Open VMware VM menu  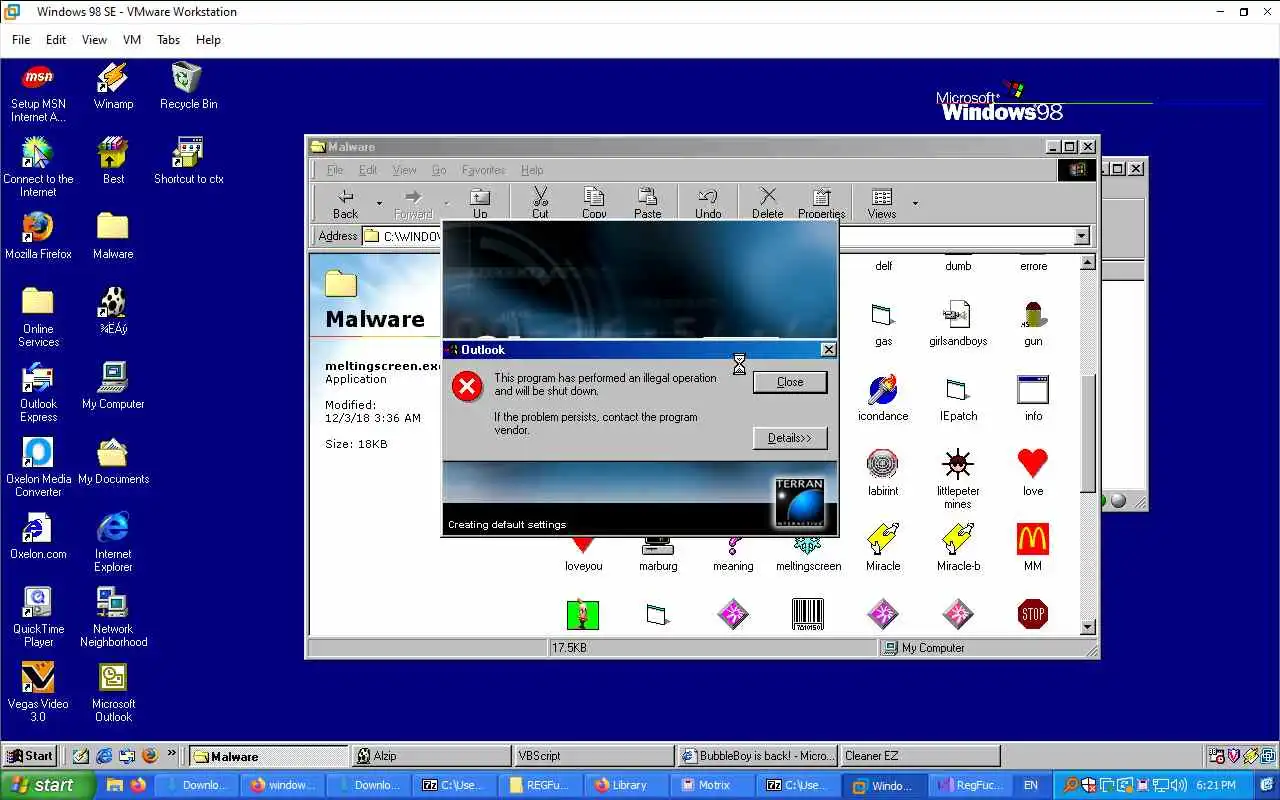pos(131,40)
